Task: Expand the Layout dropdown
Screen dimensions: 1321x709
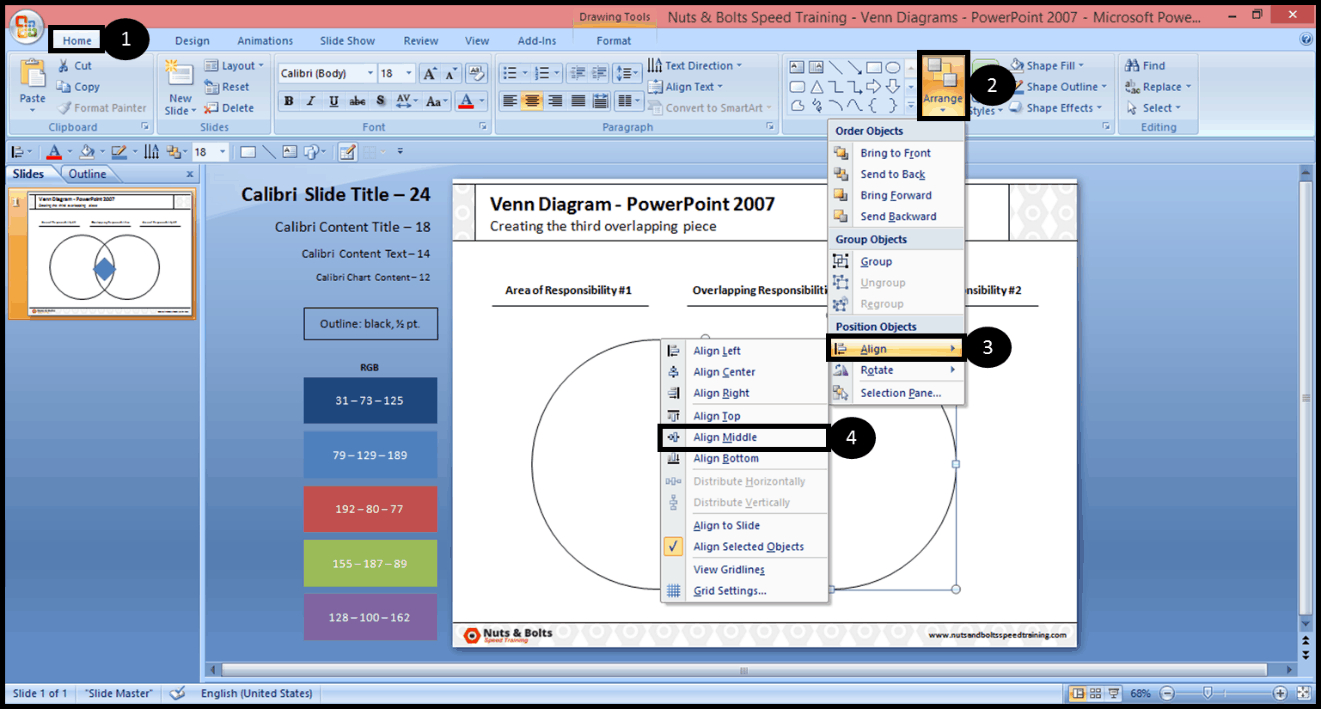Action: pyautogui.click(x=235, y=66)
